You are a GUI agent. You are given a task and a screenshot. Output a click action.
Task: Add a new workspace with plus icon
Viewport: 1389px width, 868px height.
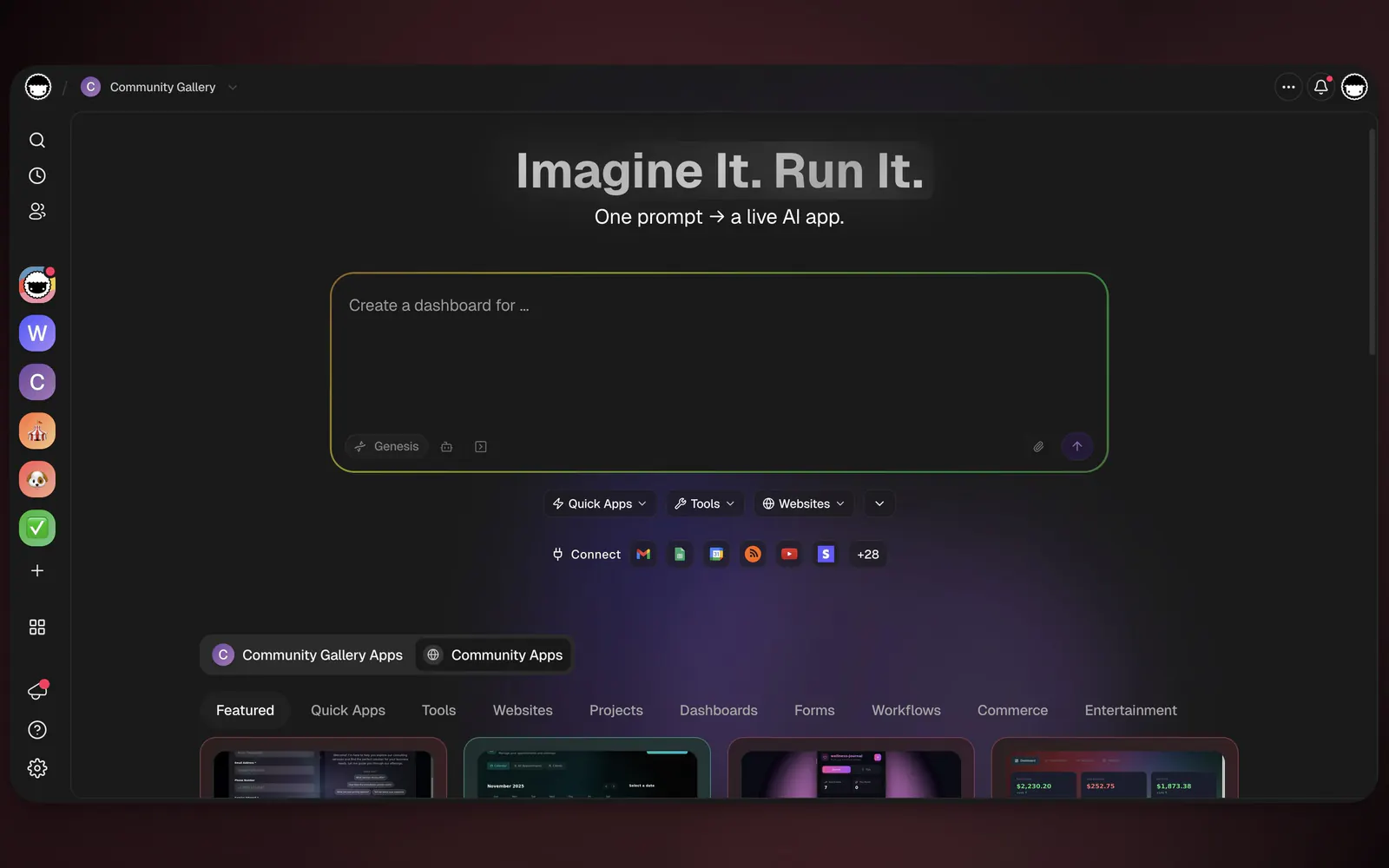37,570
